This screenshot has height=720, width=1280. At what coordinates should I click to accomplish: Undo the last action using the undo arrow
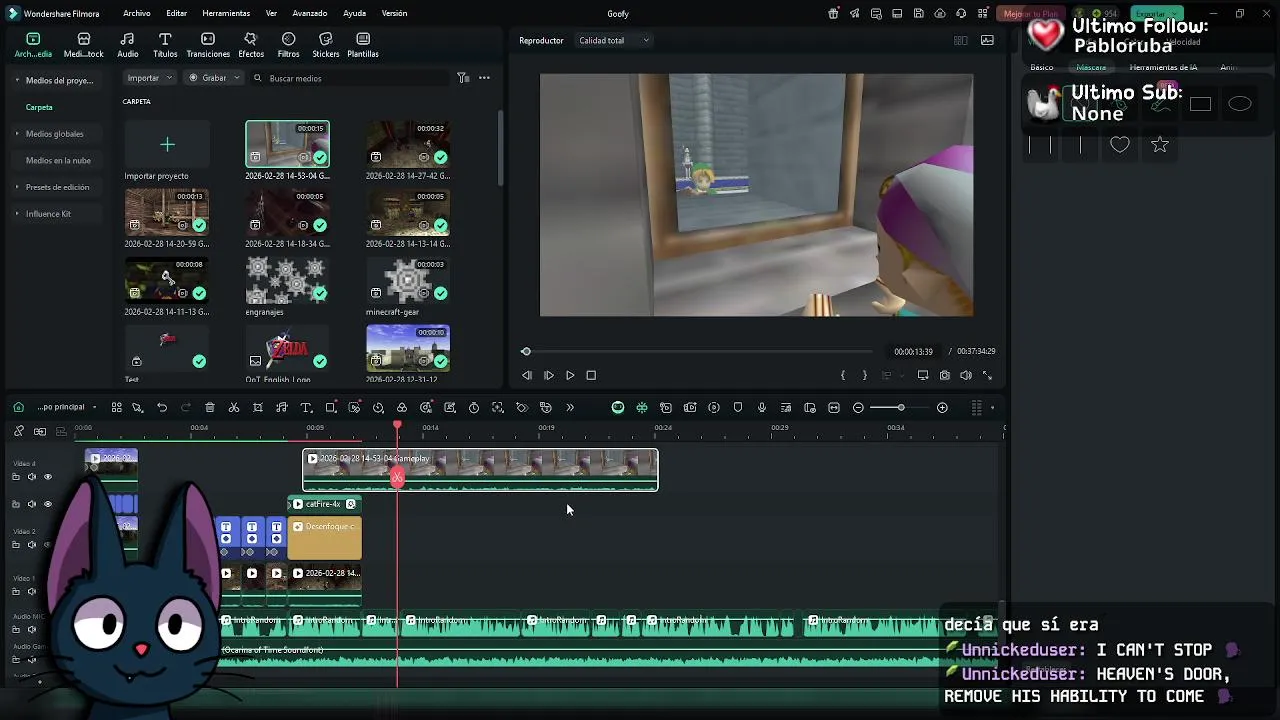(x=162, y=408)
